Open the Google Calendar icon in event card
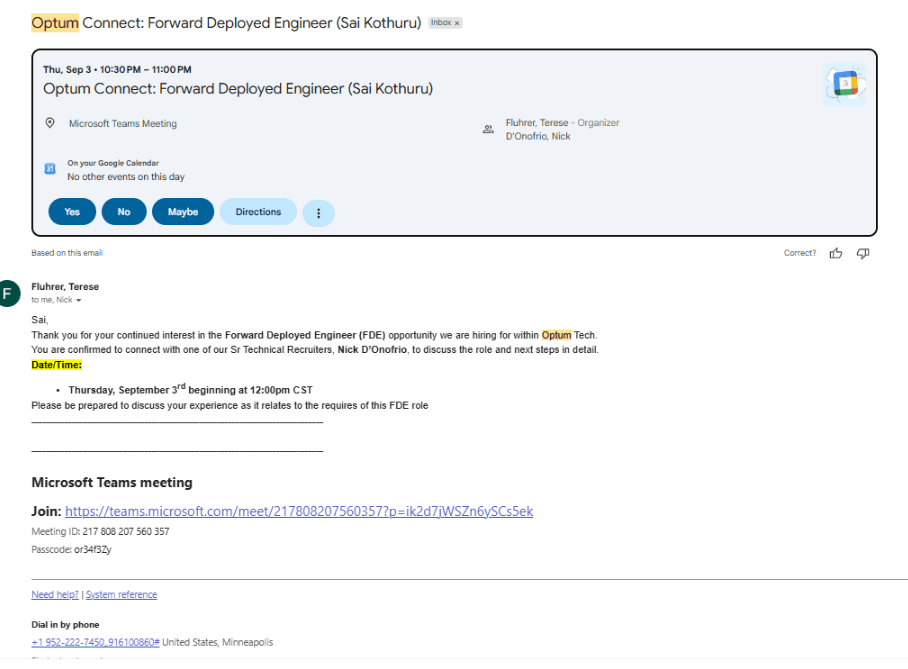908x669 pixels. pyautogui.click(x=844, y=84)
